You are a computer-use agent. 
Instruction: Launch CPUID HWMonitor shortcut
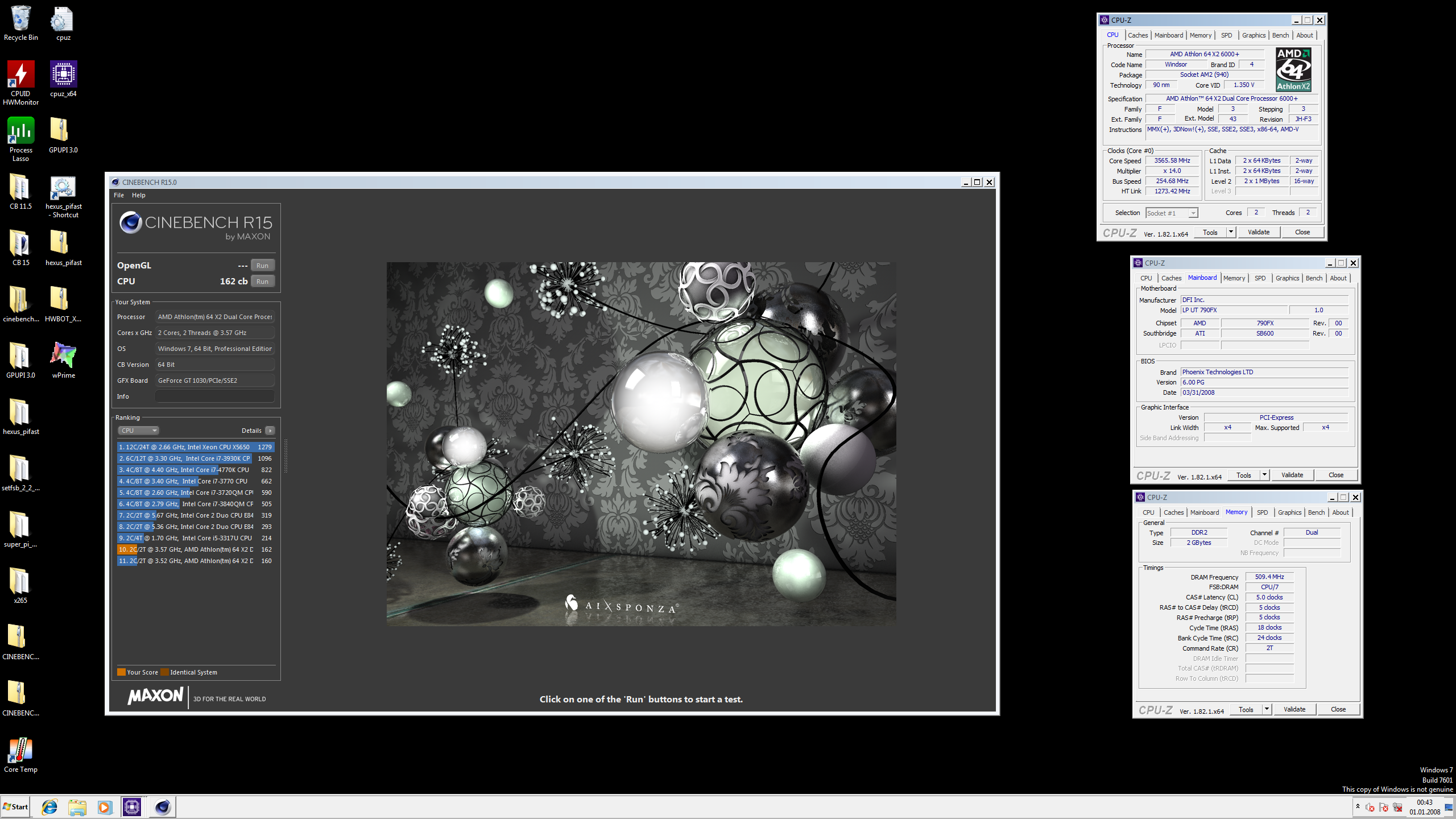(x=20, y=83)
